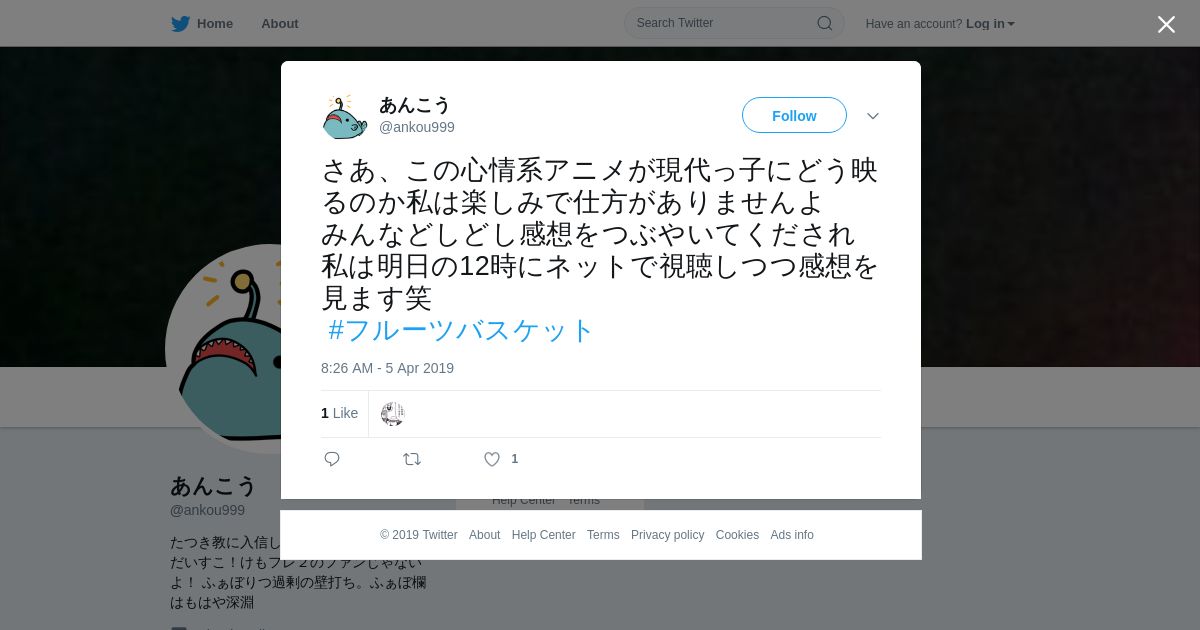
Task: Follow the ankou999 account
Action: point(794,115)
